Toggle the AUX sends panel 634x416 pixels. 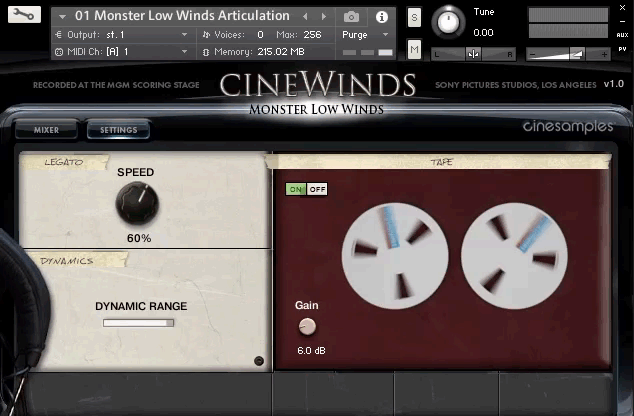tap(622, 35)
